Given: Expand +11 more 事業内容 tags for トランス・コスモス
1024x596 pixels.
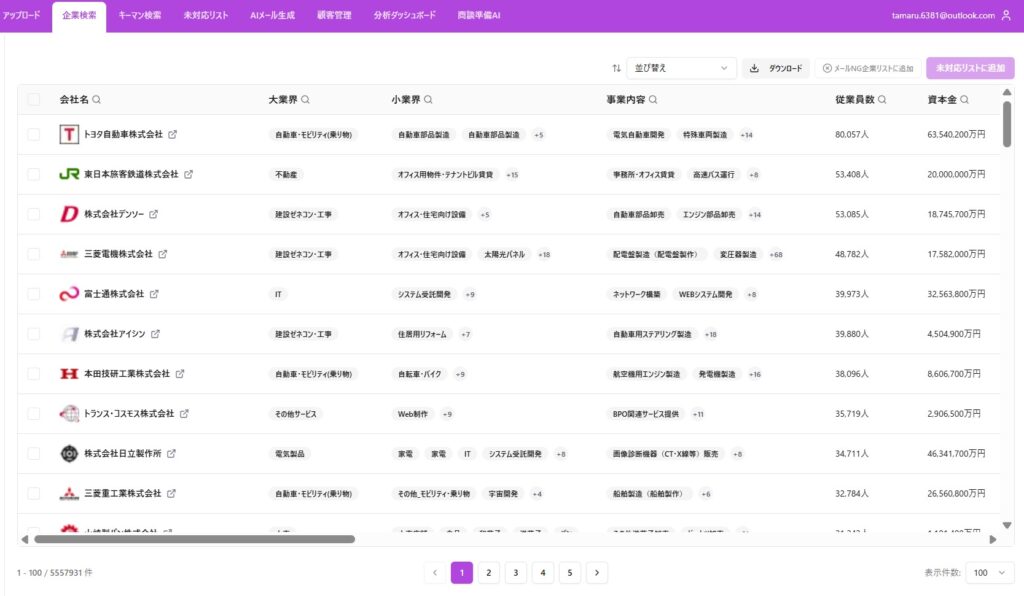Looking at the screenshot, I should click(698, 414).
